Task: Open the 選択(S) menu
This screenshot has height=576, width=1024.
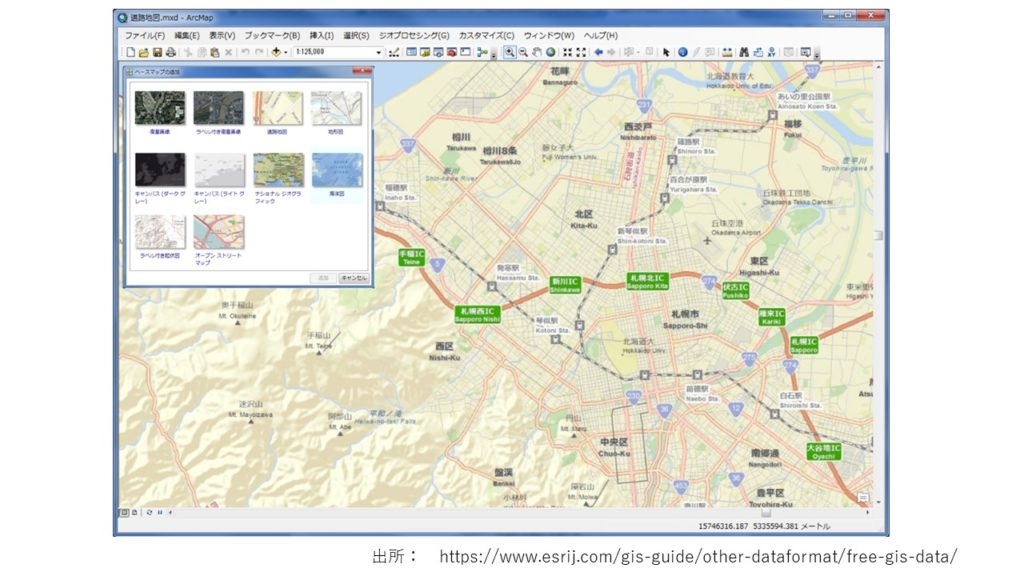Action: [356, 35]
